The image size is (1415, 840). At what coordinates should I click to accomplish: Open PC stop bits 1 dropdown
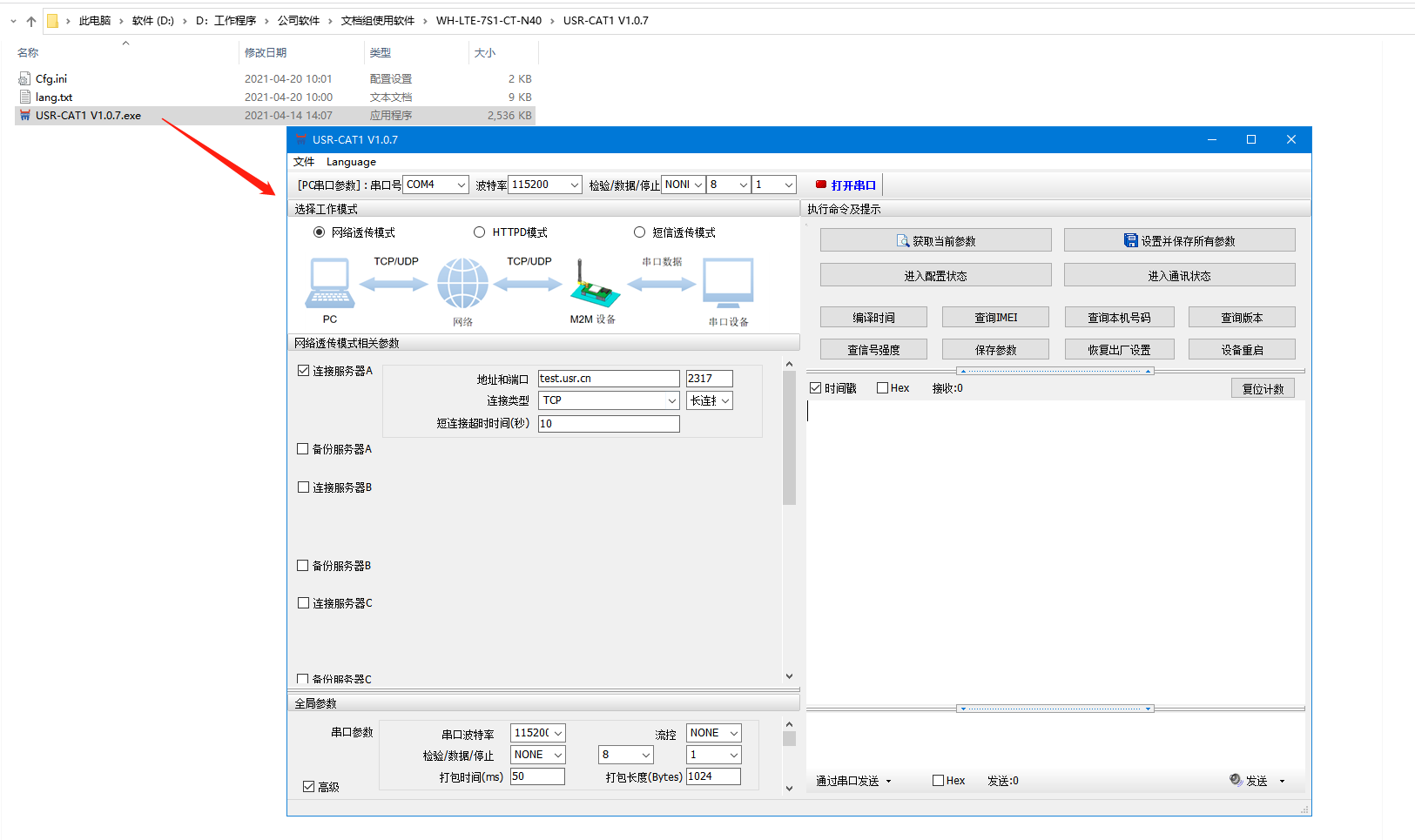[788, 185]
